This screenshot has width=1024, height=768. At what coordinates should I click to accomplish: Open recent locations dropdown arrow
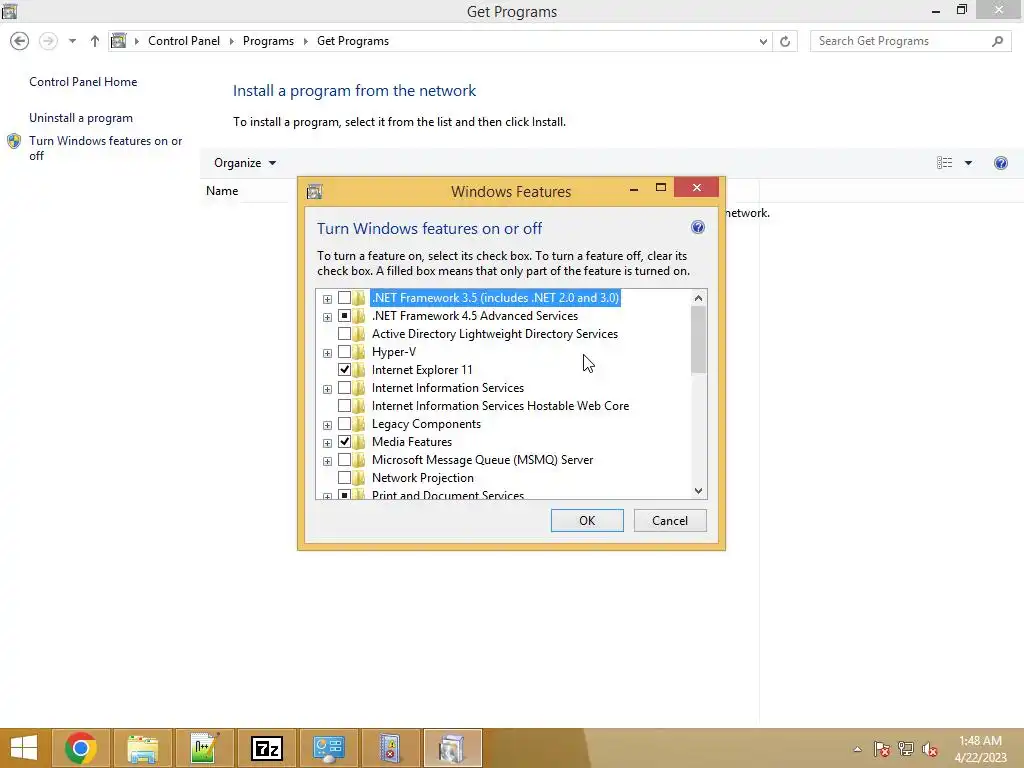click(72, 41)
